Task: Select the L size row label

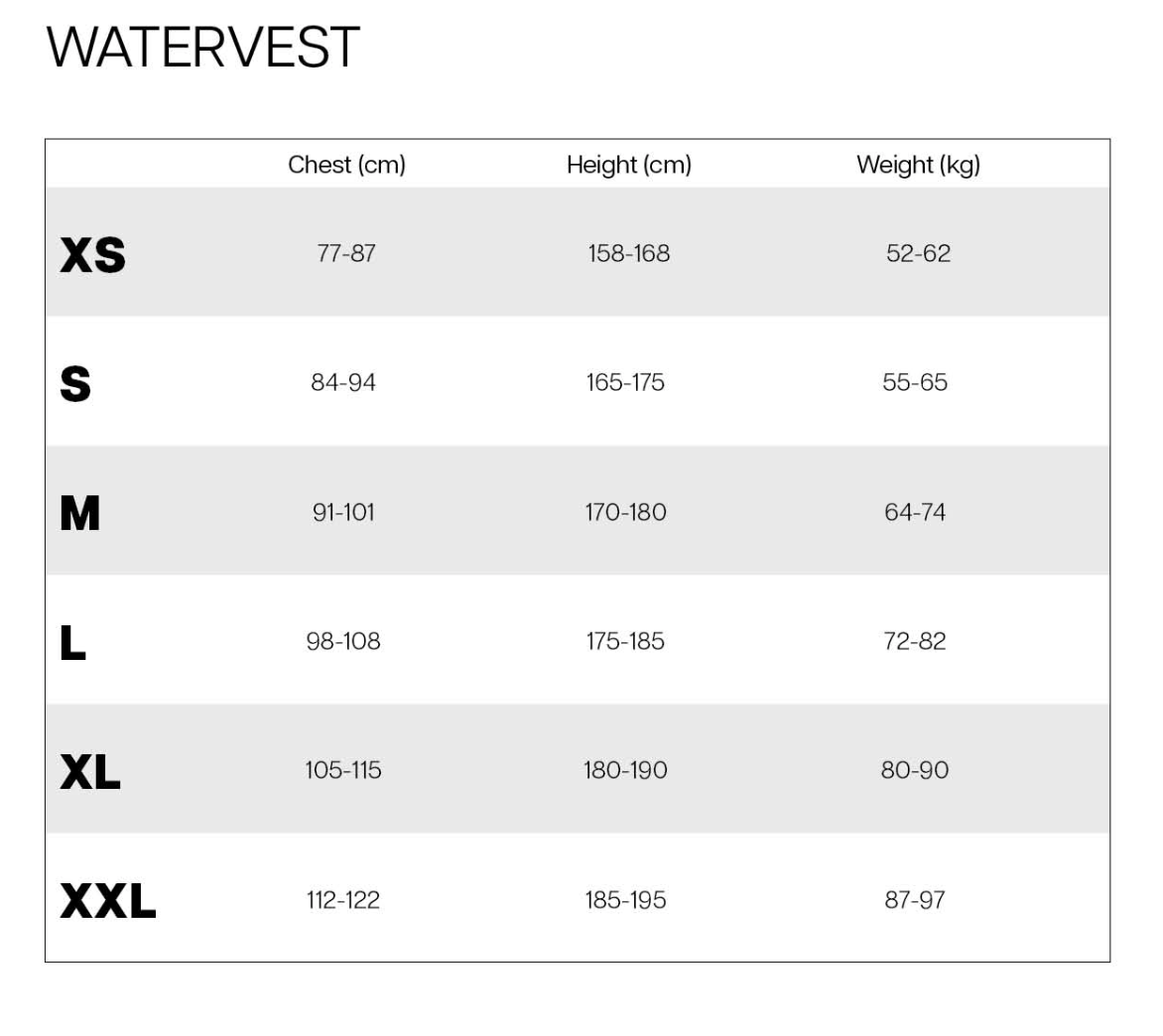Action: coord(73,642)
